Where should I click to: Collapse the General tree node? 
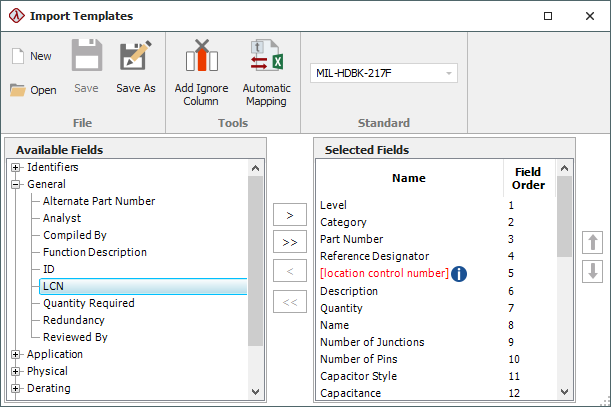pyautogui.click(x=16, y=184)
